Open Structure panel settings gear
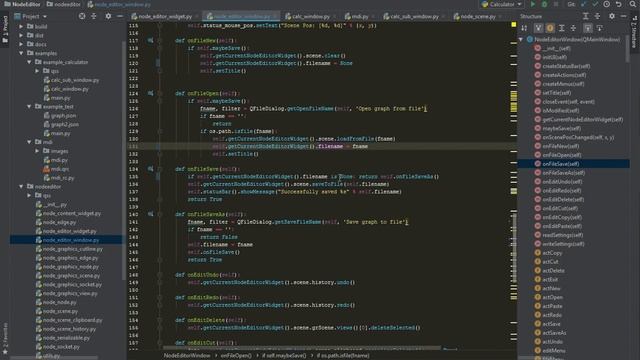Viewport: 640px width, 360px height. 612,16
